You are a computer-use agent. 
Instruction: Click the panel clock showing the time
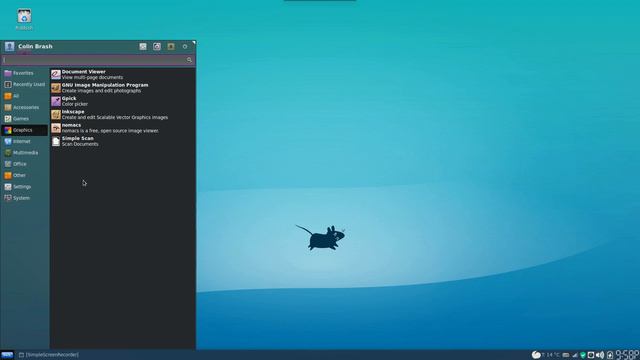coord(627,355)
